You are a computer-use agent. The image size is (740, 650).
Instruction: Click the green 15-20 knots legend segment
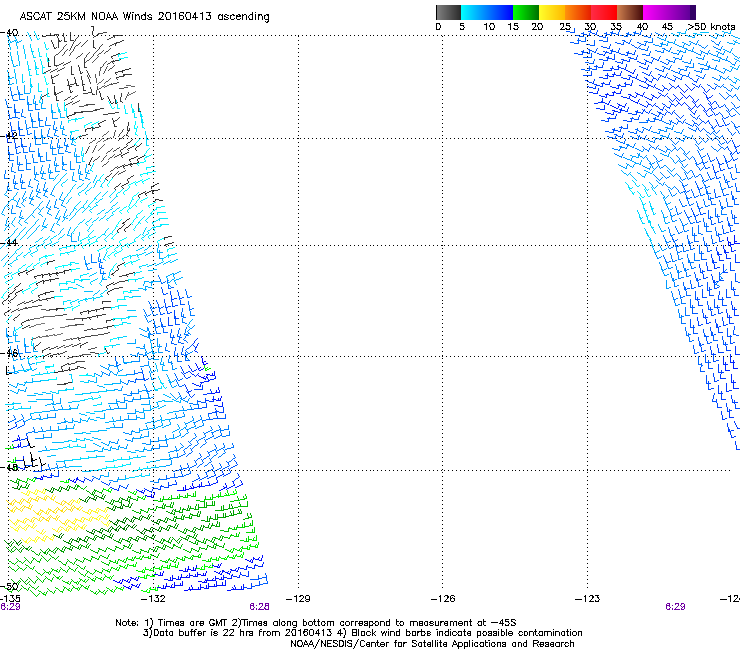[x=526, y=12]
